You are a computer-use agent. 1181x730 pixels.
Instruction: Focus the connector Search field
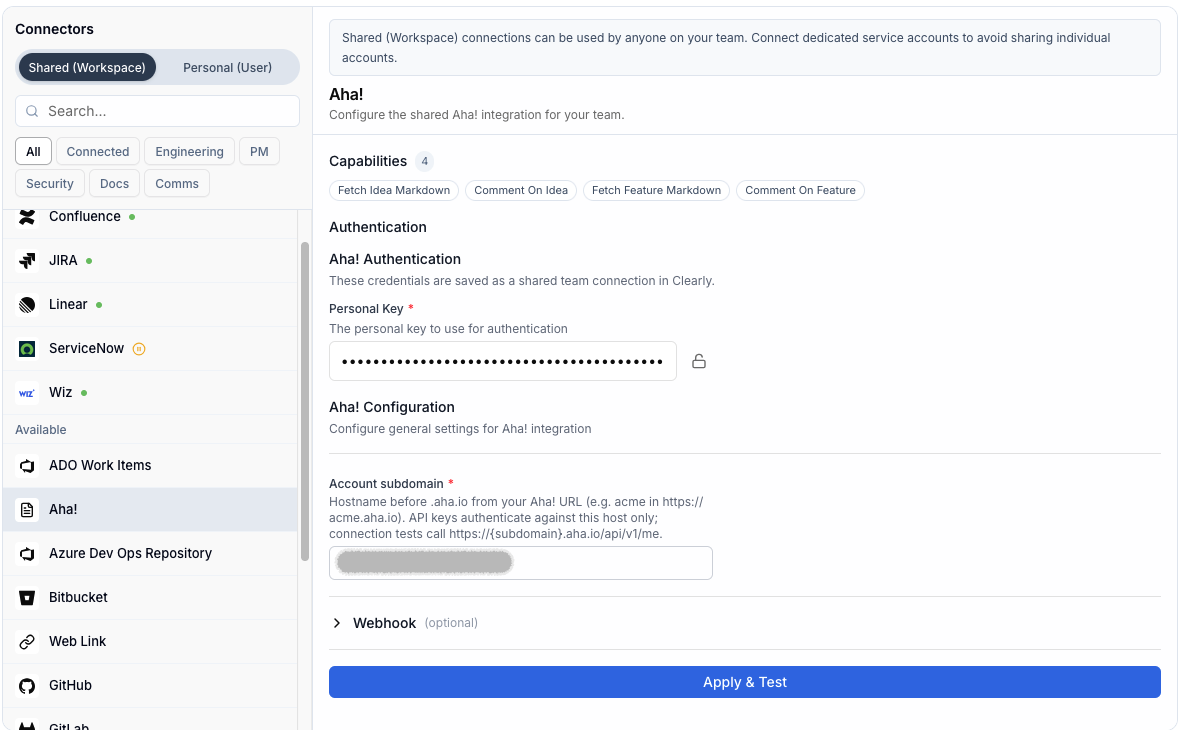pos(157,111)
